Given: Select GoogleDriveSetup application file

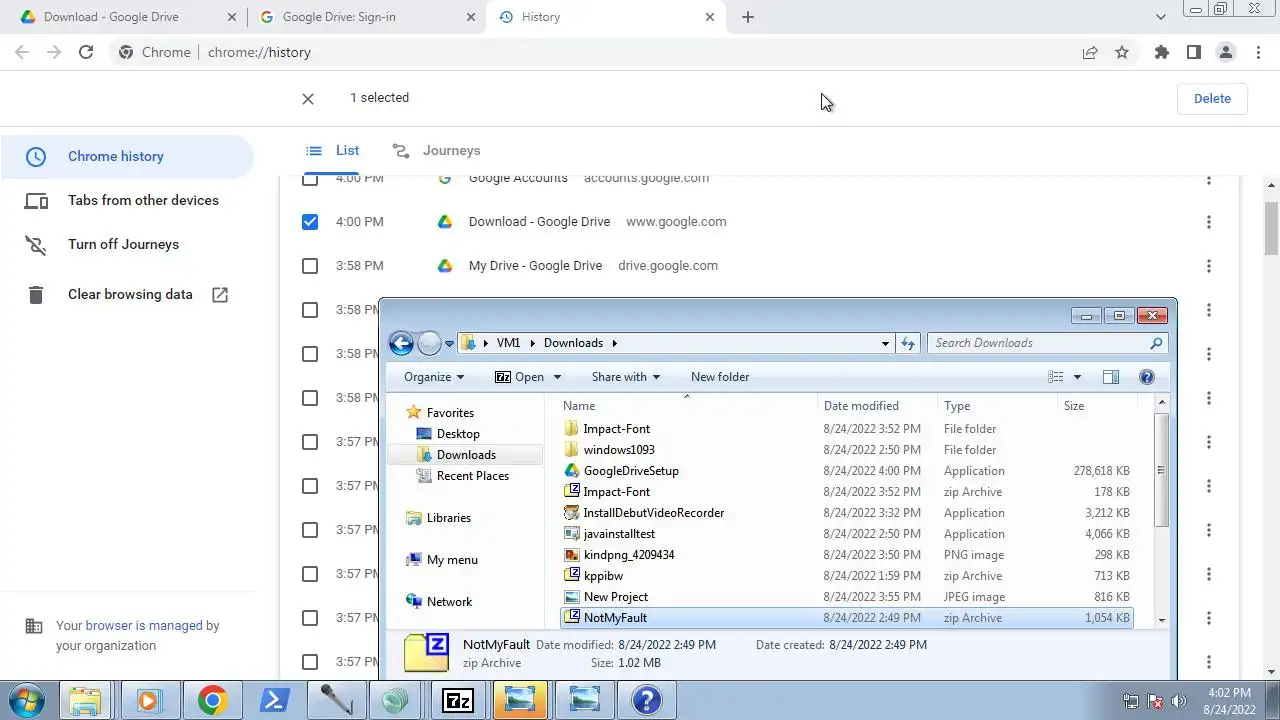Looking at the screenshot, I should [x=631, y=471].
